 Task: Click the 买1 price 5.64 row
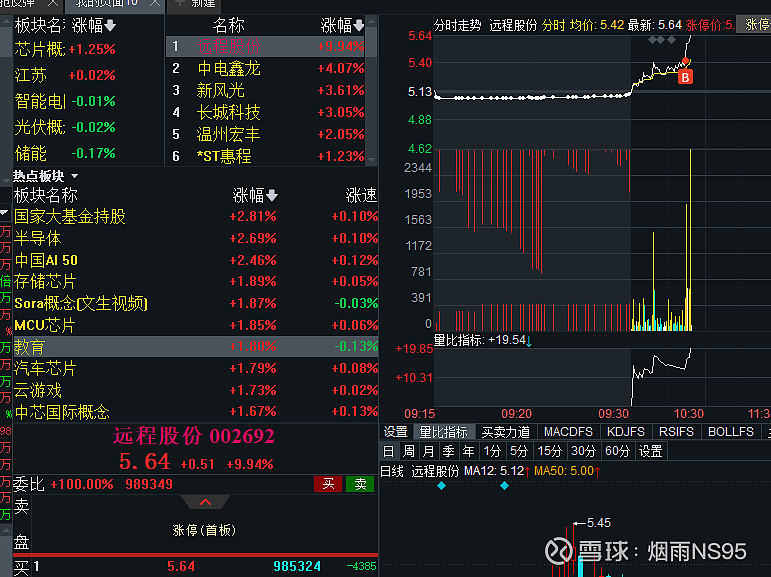[195, 567]
